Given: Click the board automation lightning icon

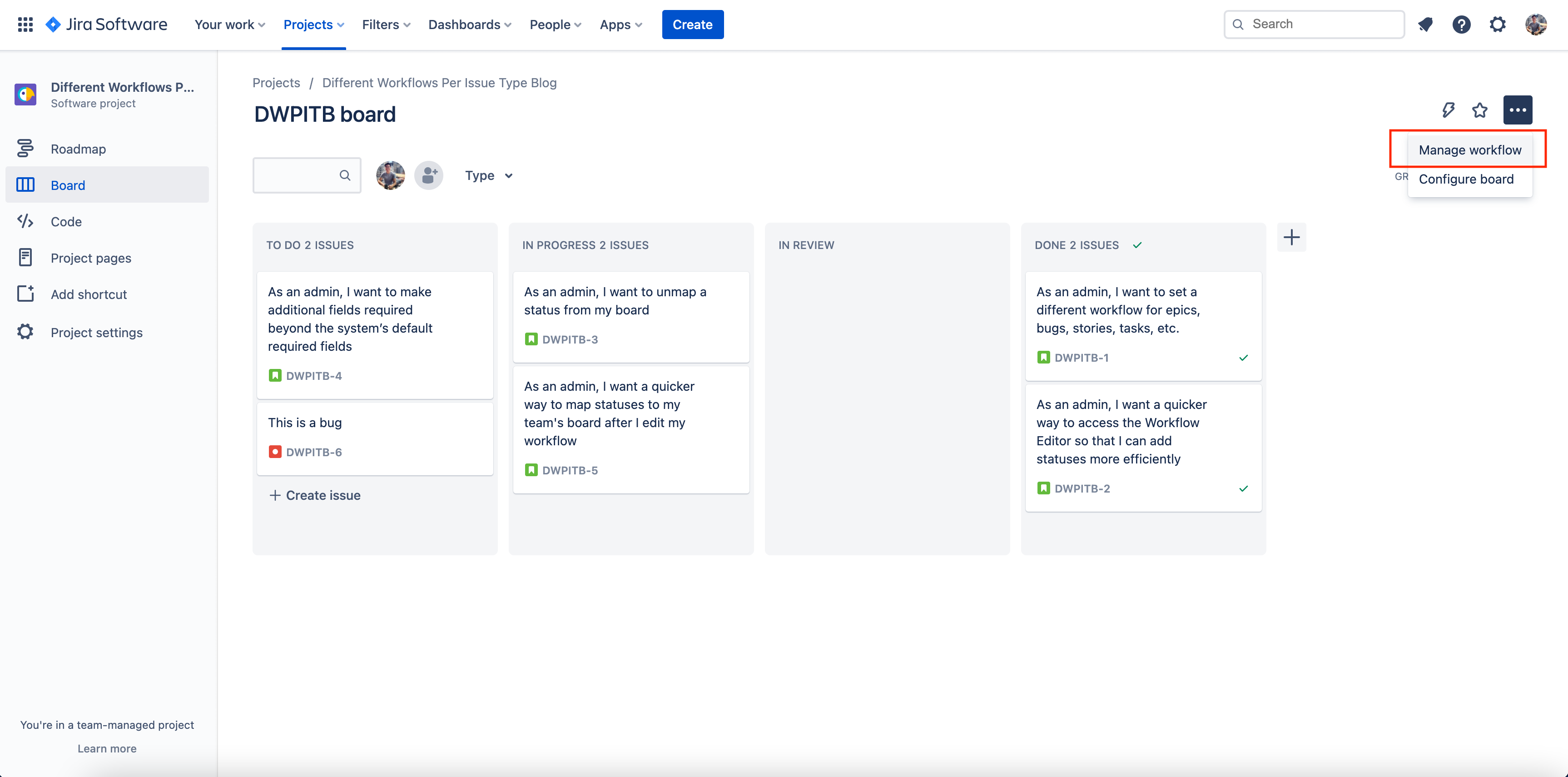Looking at the screenshot, I should (1449, 110).
